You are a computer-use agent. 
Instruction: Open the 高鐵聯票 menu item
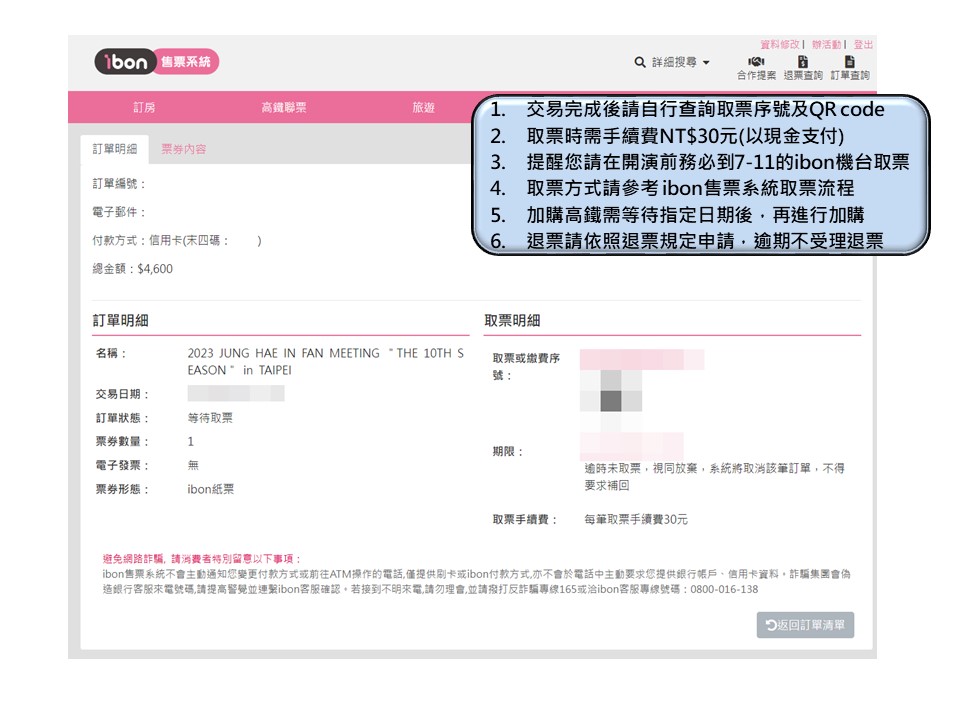pos(283,108)
